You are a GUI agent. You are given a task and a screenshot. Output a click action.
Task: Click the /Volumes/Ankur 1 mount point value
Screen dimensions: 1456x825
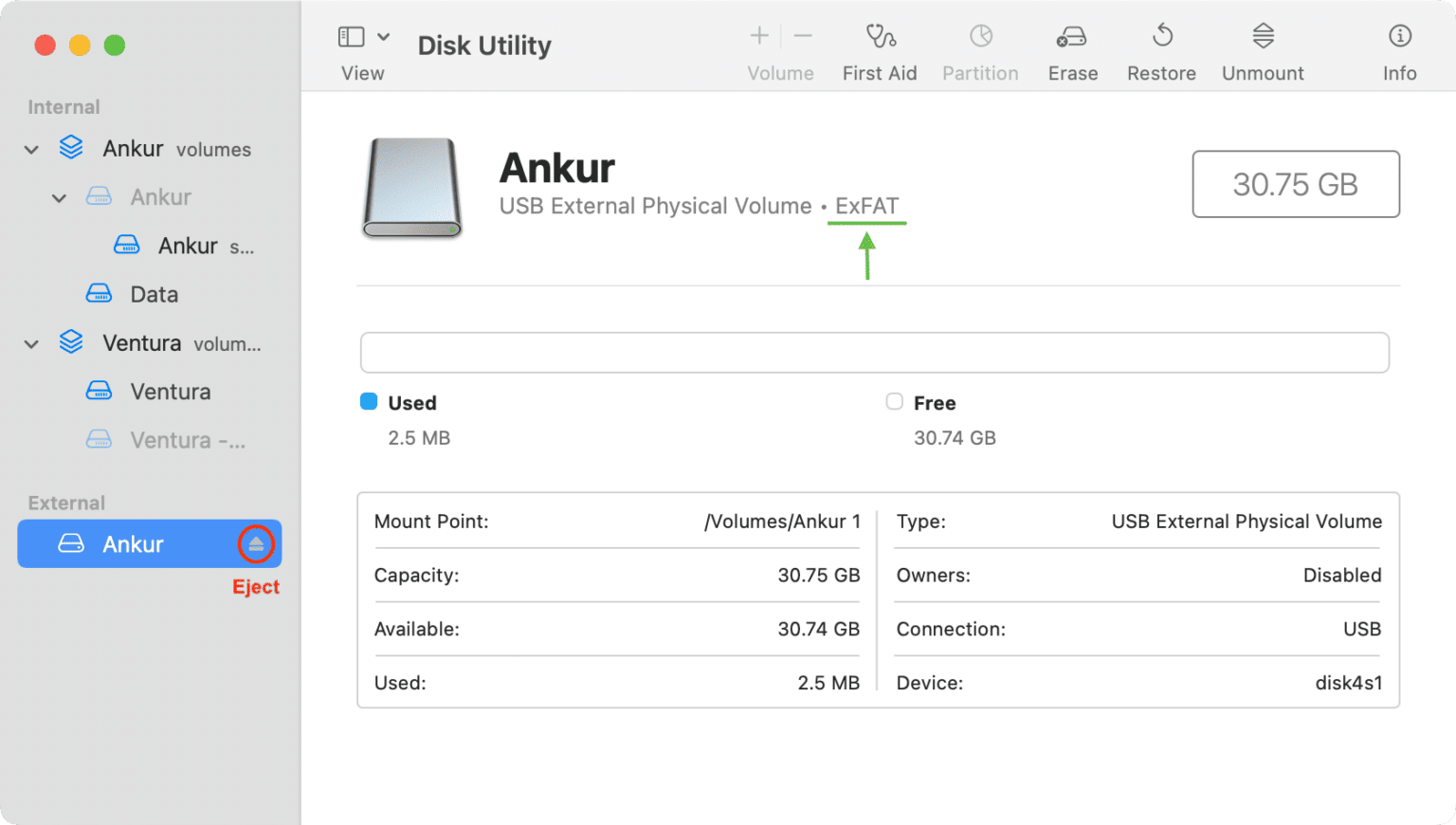pos(782,522)
